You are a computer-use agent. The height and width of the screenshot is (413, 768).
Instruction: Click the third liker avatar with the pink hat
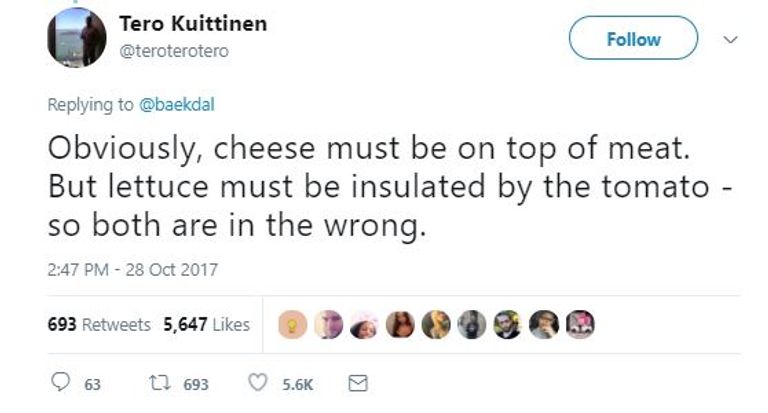[x=363, y=325]
